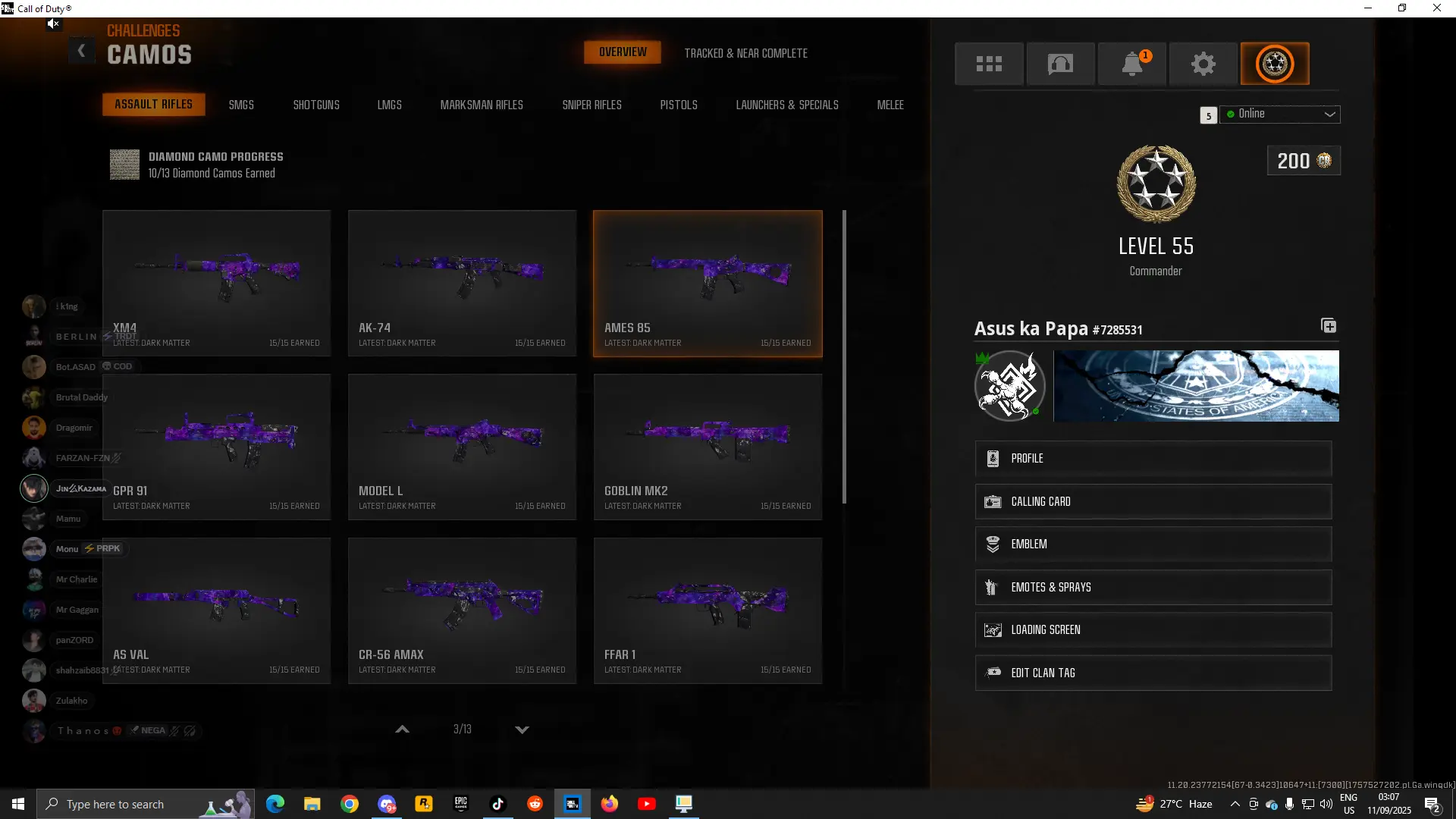The image size is (1456, 819).
Task: Go to next camo page arrow
Action: tap(522, 730)
